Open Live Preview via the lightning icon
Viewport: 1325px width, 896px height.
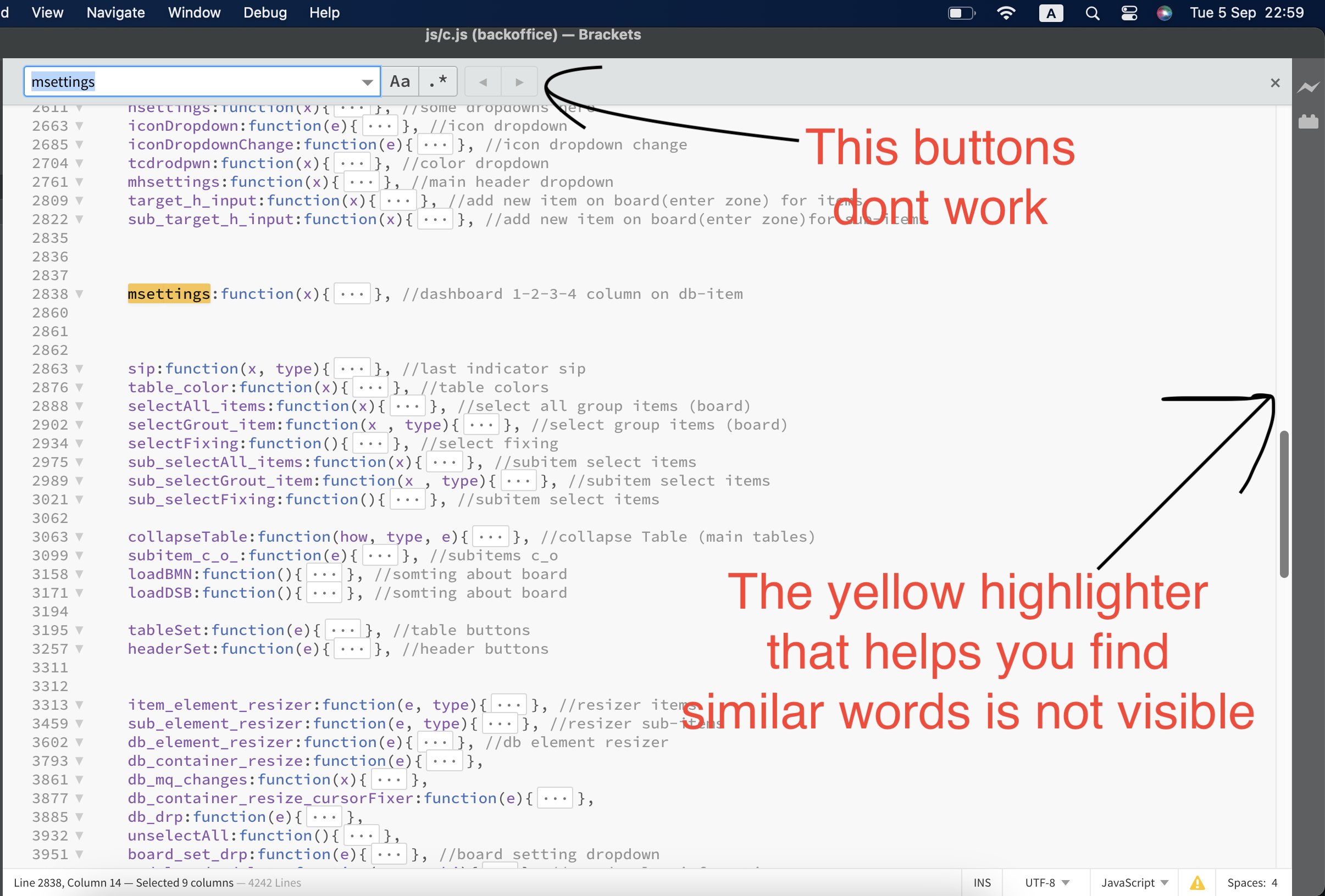point(1310,87)
